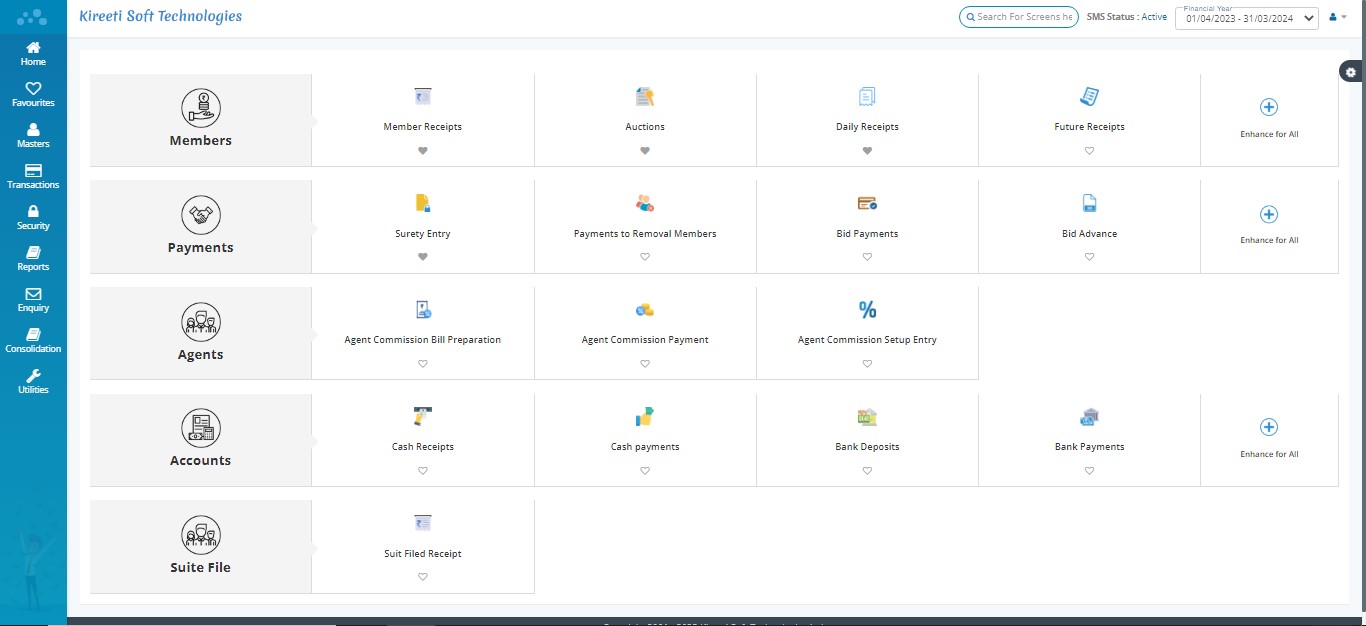Click the Surety Entry icon
This screenshot has width=1366, height=626.
(x=422, y=204)
